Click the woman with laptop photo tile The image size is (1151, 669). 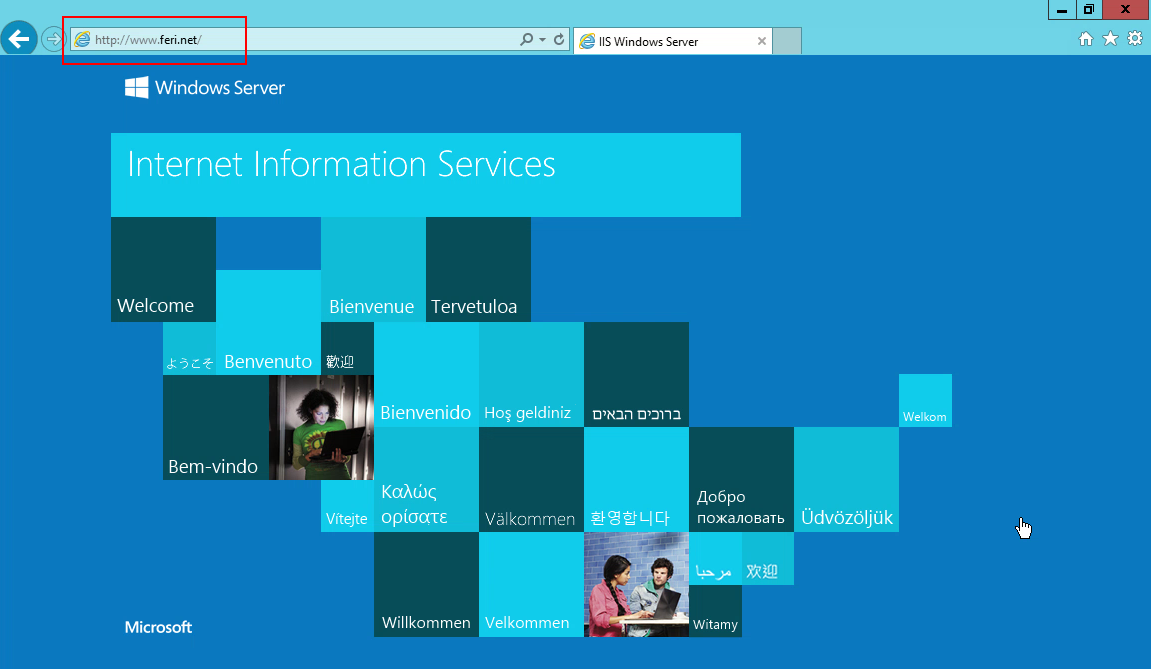tap(322, 427)
